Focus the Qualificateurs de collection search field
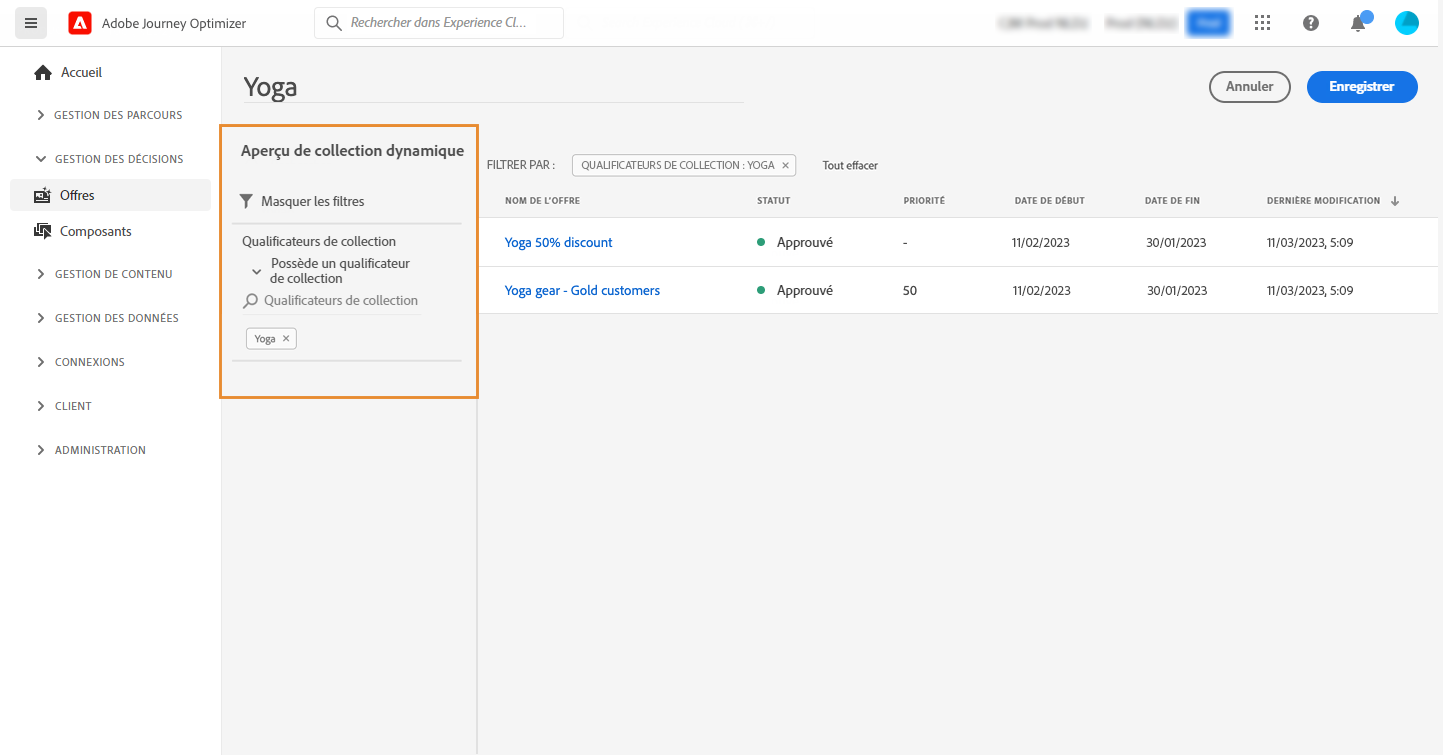Viewport: 1443px width, 755px height. pos(340,300)
